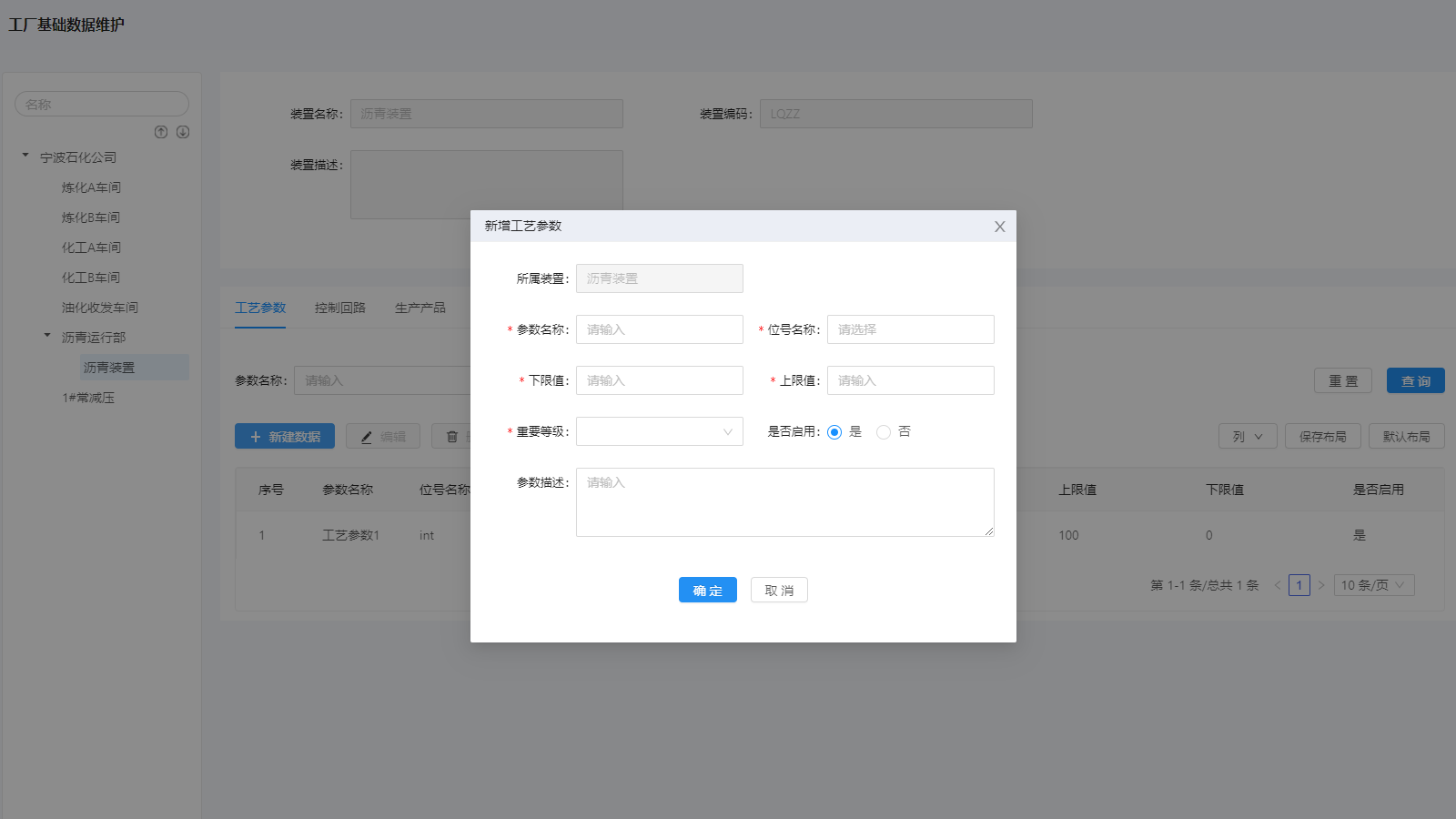The height and width of the screenshot is (819, 1456).
Task: Click the down arrow icon in tree panel
Action: [183, 132]
